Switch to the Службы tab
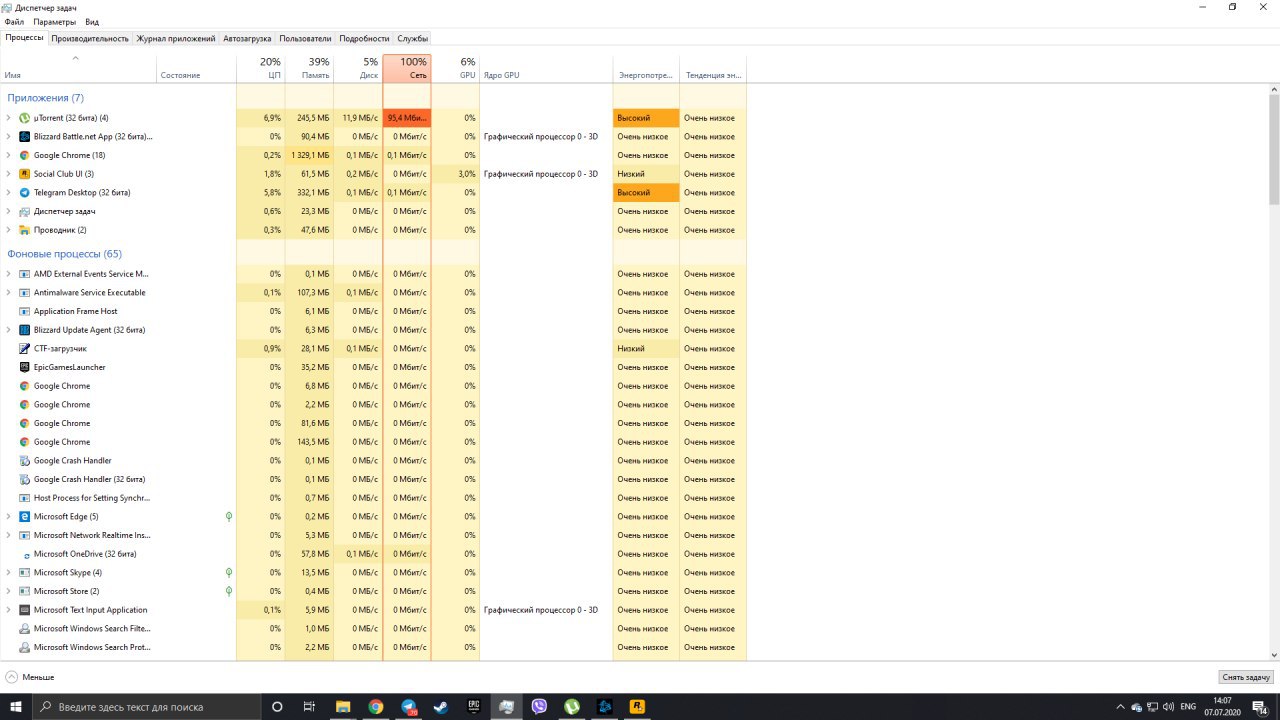This screenshot has width=1280, height=720. [413, 38]
